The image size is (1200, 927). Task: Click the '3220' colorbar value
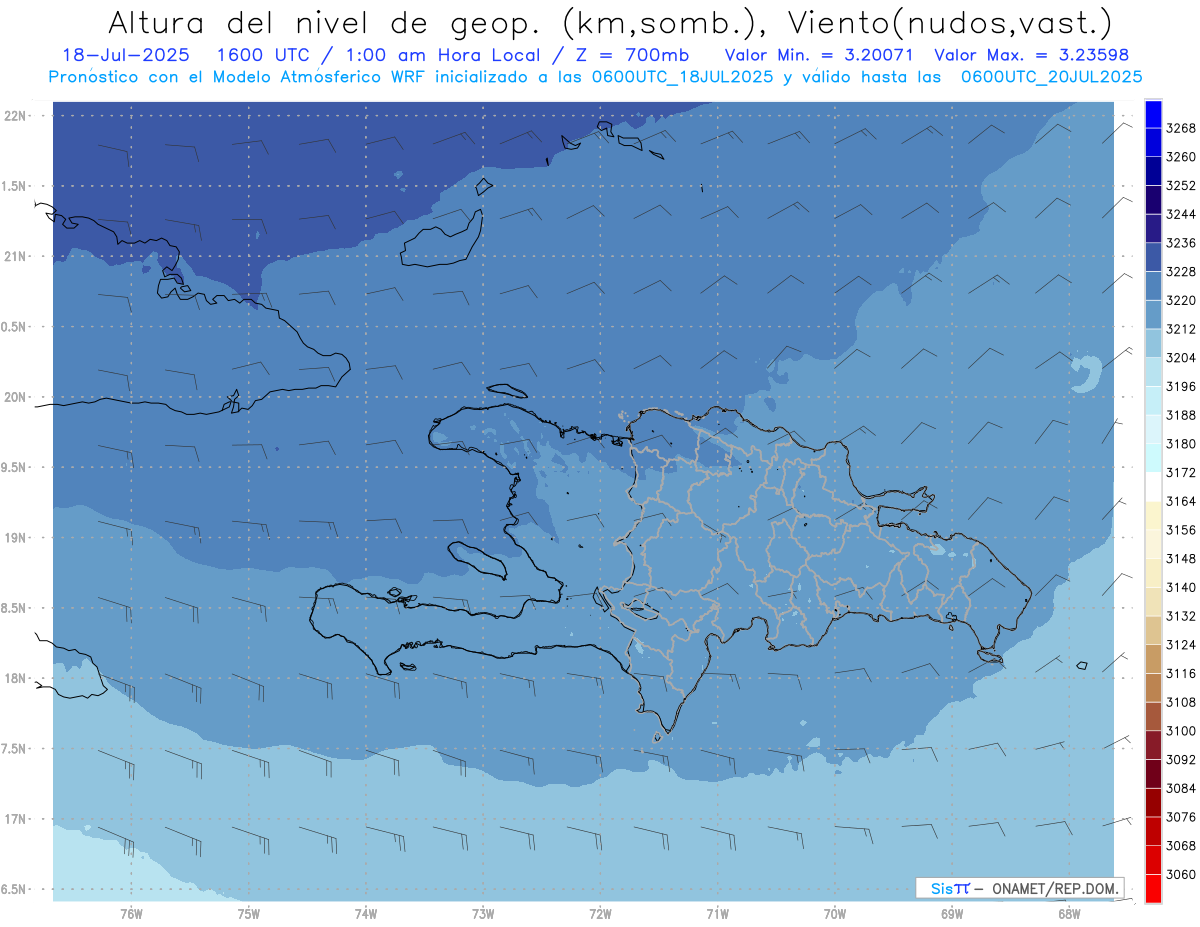tap(1181, 300)
